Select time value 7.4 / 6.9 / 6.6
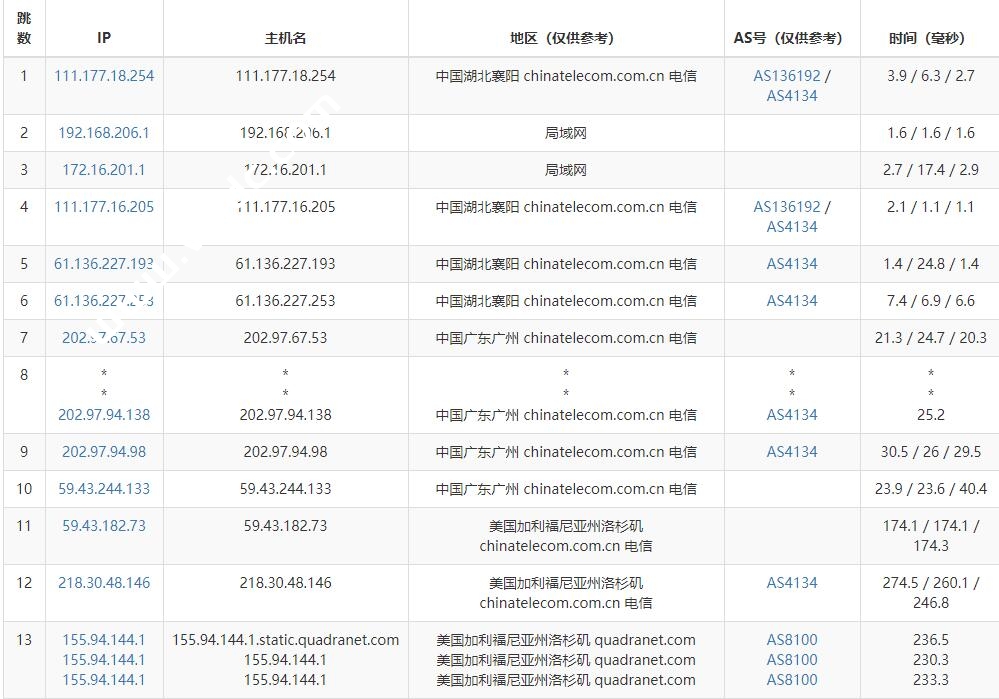Screen dimensions: 999x699 pyautogui.click(x=931, y=301)
